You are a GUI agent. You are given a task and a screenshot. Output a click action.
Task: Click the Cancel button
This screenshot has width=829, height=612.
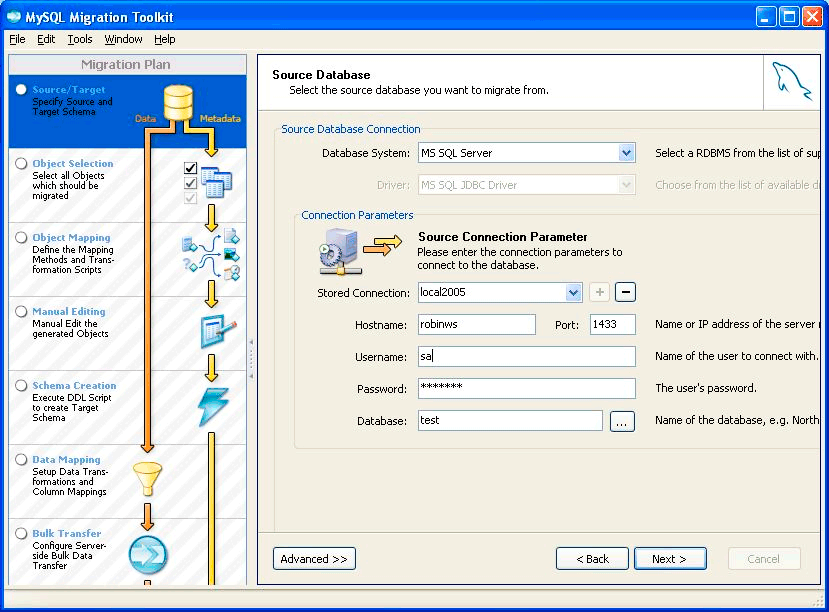(763, 559)
